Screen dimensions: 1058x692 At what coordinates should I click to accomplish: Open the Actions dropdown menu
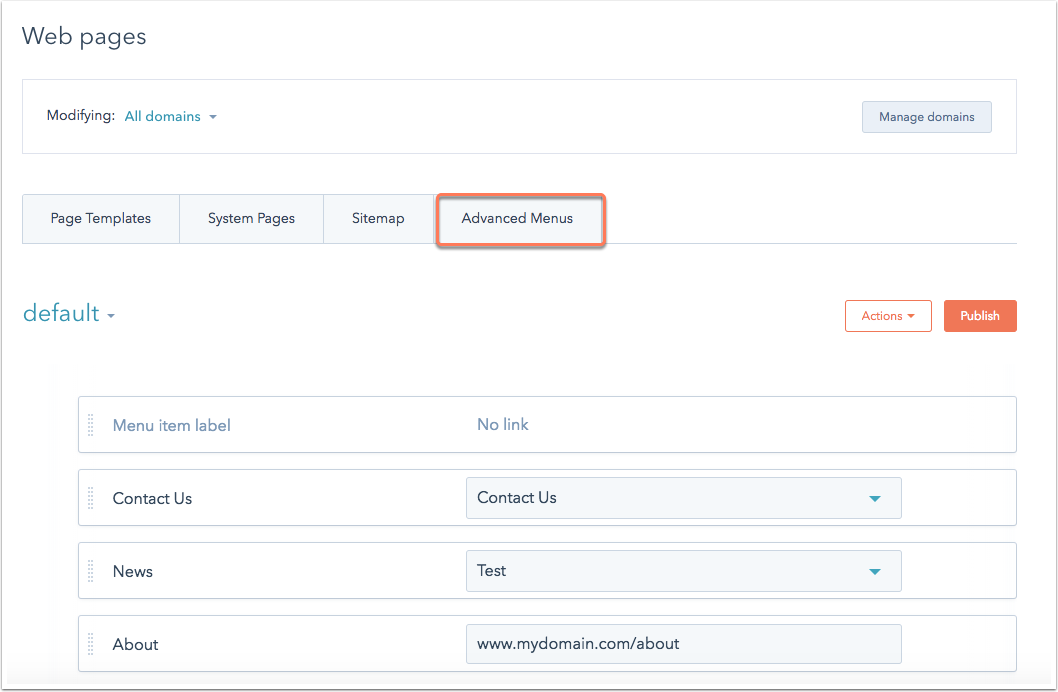click(888, 316)
